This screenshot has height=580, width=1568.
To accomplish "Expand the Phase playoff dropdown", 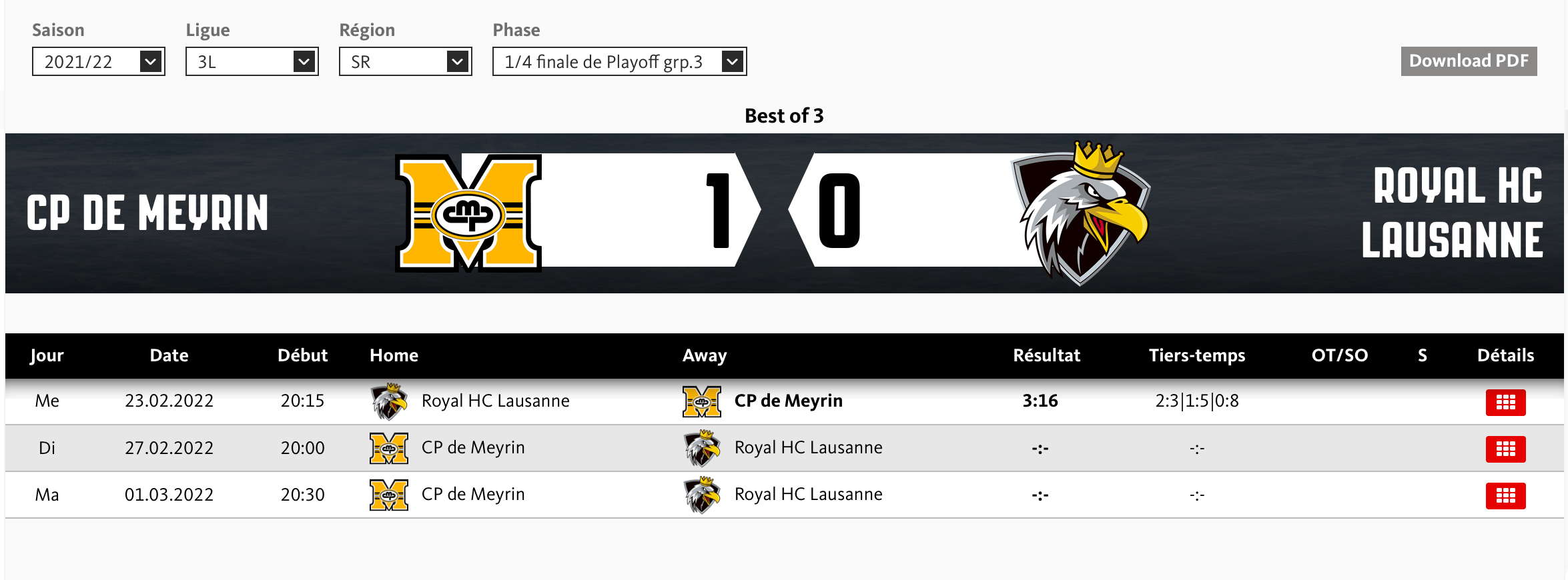I will pyautogui.click(x=619, y=62).
